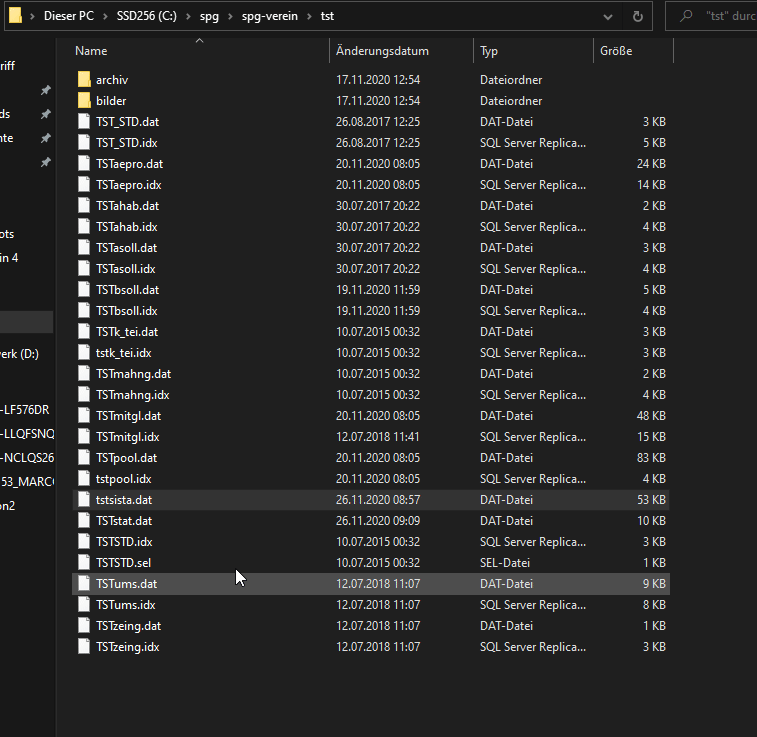Navigate to 'spg' breadcrumb folder
The width and height of the screenshot is (757, 737).
210,17
